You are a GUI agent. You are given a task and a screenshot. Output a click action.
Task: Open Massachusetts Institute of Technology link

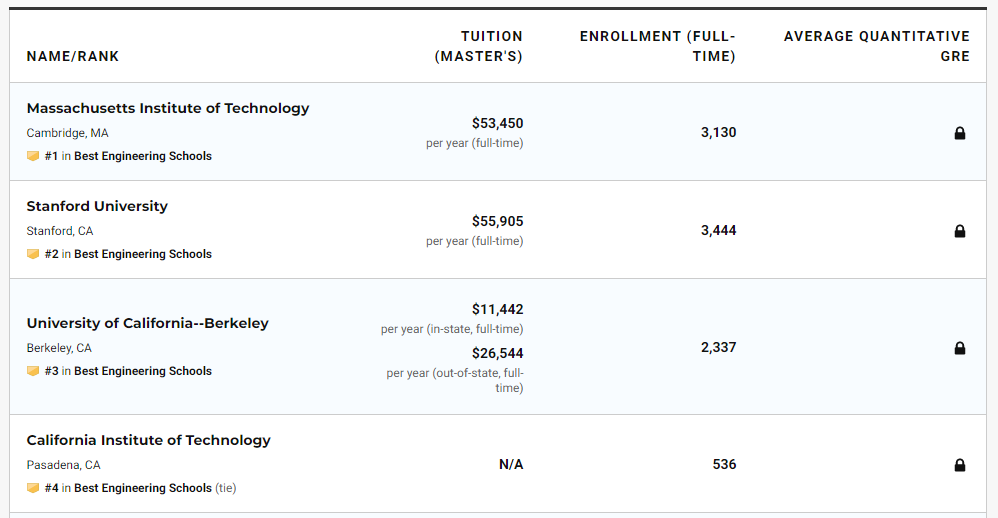[x=168, y=108]
